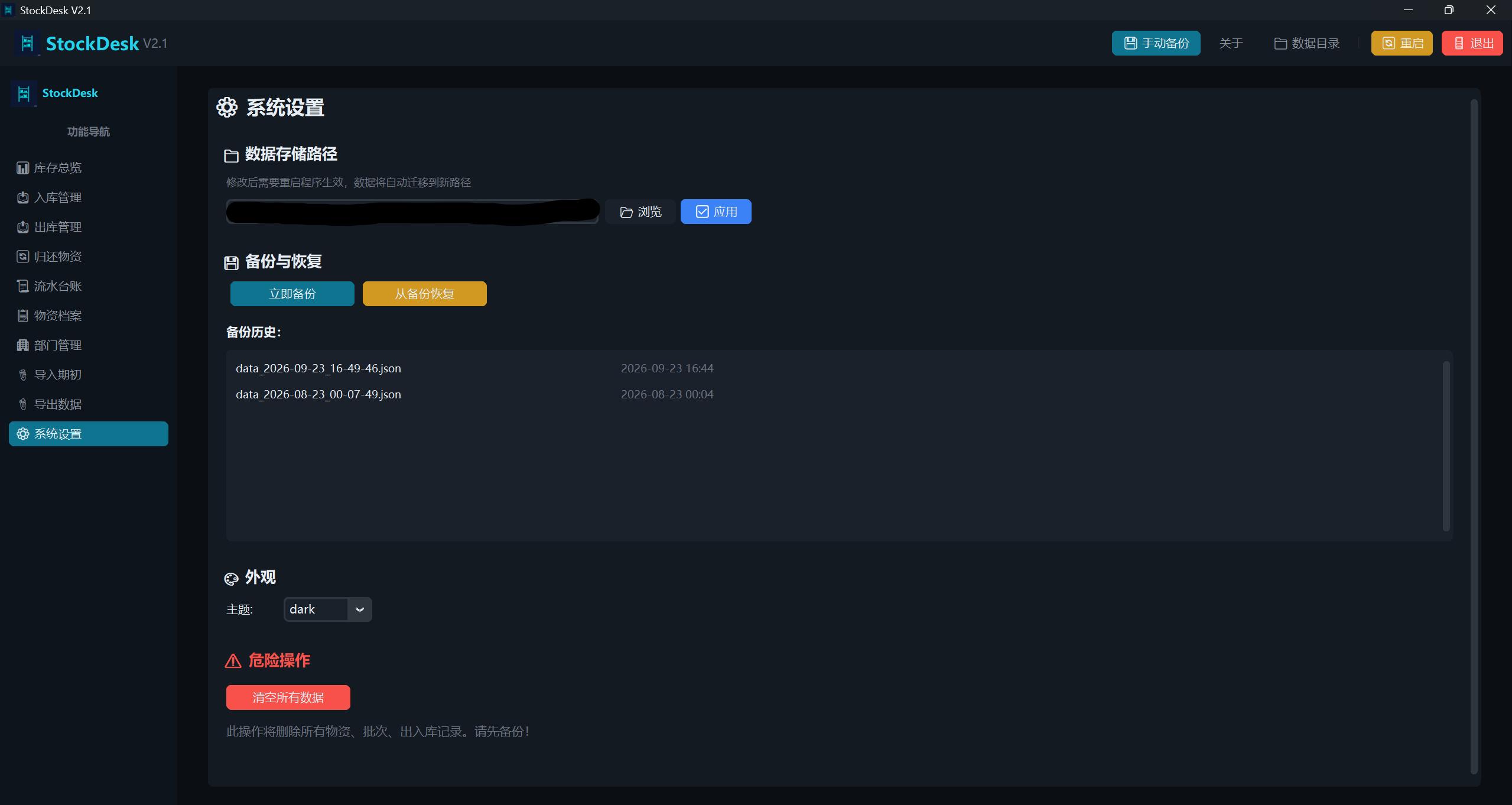The width and height of the screenshot is (1512, 805).
Task: Click the 手动备份 button label
Action: coord(1165,43)
